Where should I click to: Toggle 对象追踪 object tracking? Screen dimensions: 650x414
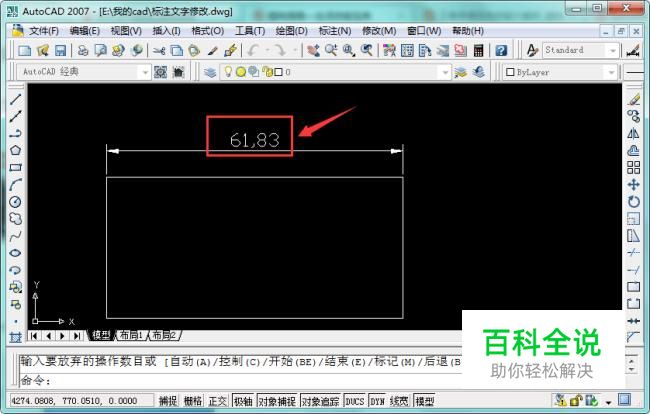(320, 401)
